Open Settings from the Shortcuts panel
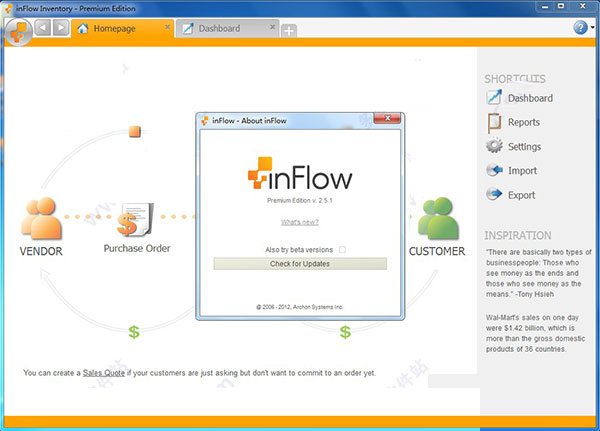The image size is (600, 431). [x=524, y=147]
